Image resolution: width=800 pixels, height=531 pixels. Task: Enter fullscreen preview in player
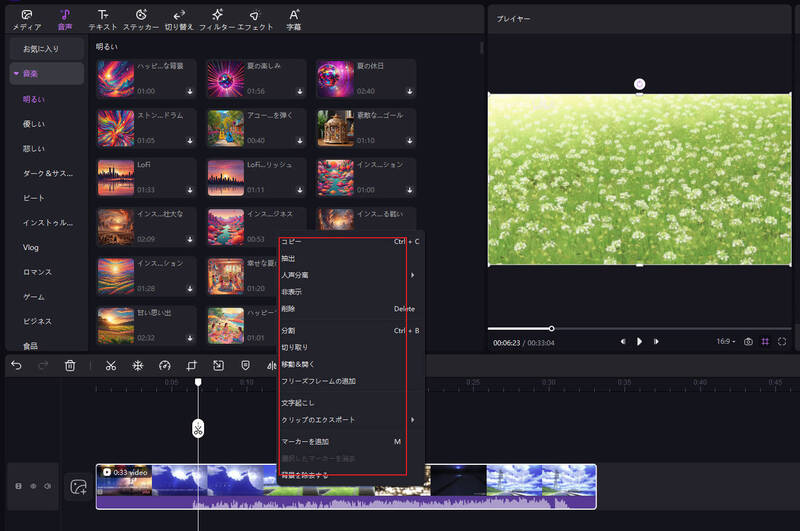point(782,342)
